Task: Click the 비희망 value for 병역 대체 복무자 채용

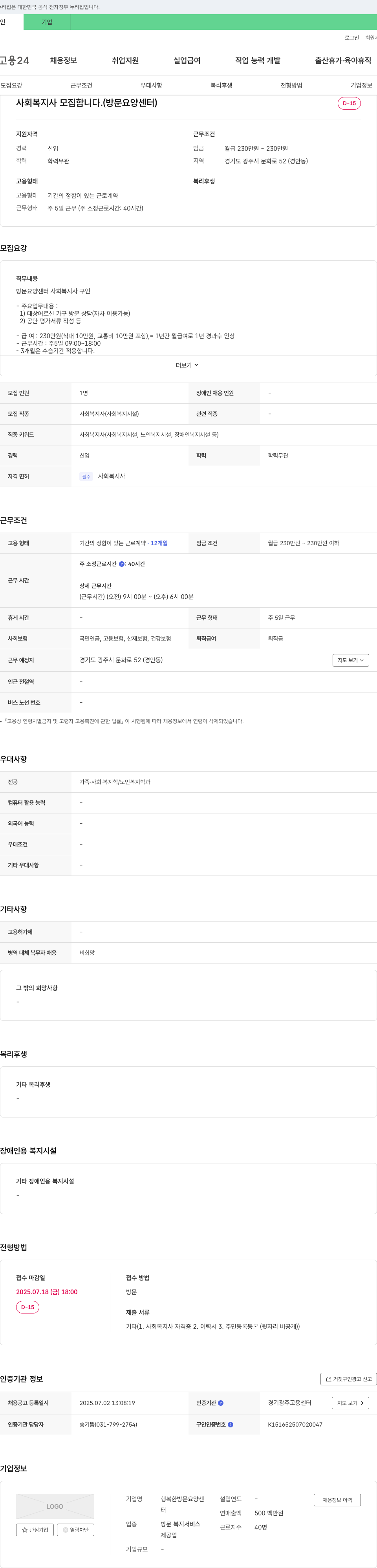Action: tap(87, 953)
